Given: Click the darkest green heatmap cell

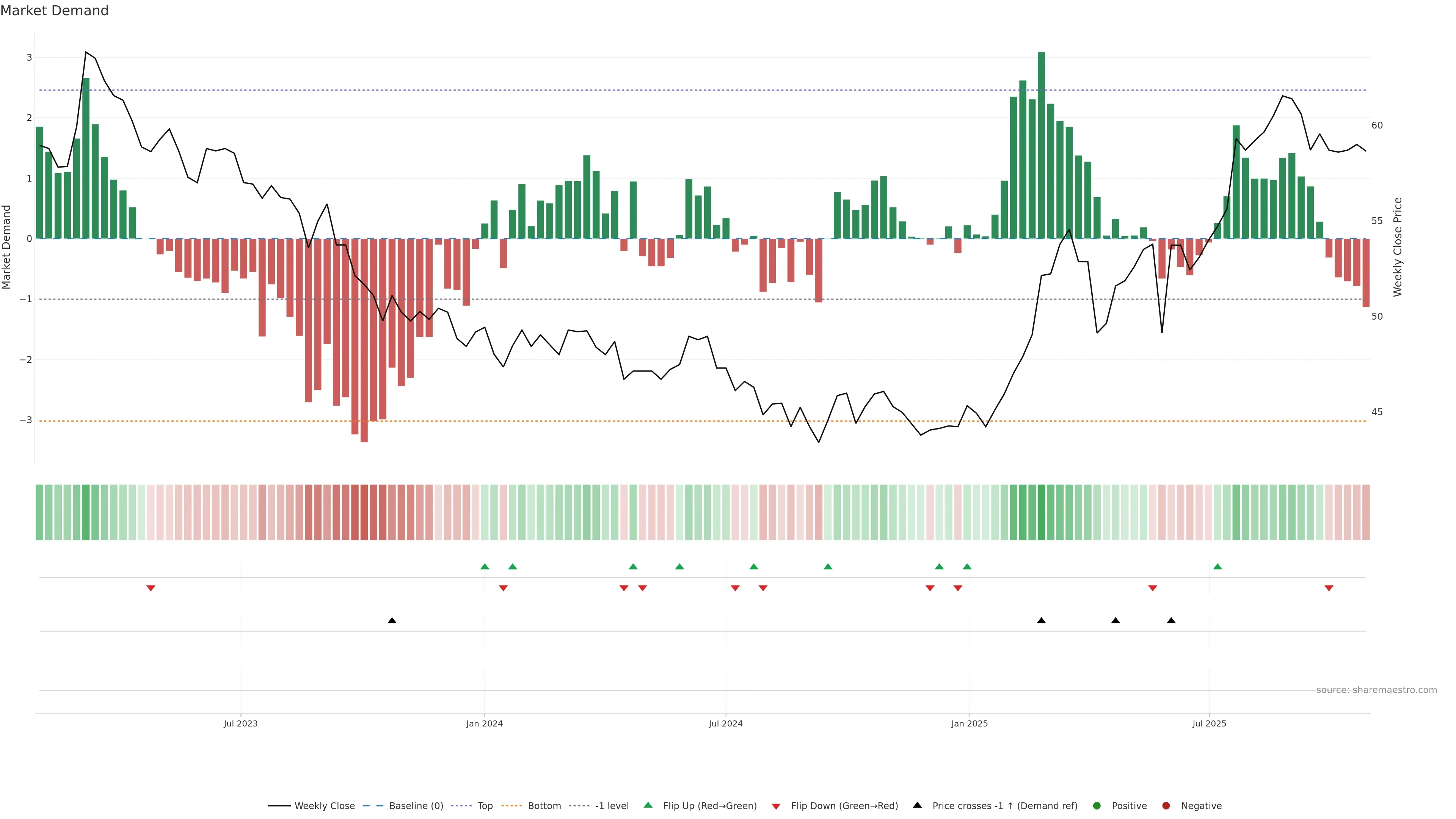Looking at the screenshot, I should click(x=1041, y=512).
